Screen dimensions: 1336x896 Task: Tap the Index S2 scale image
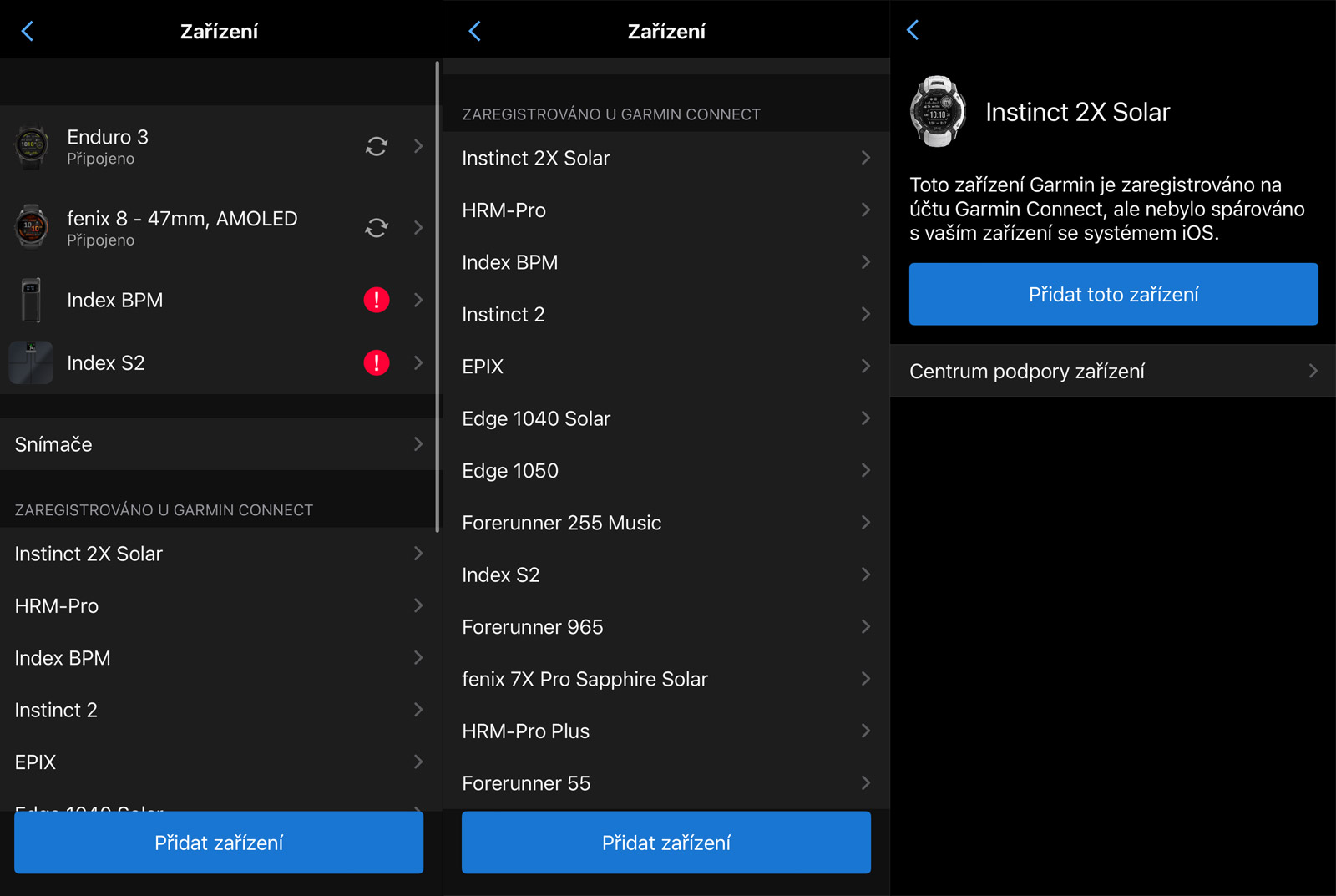click(x=31, y=362)
